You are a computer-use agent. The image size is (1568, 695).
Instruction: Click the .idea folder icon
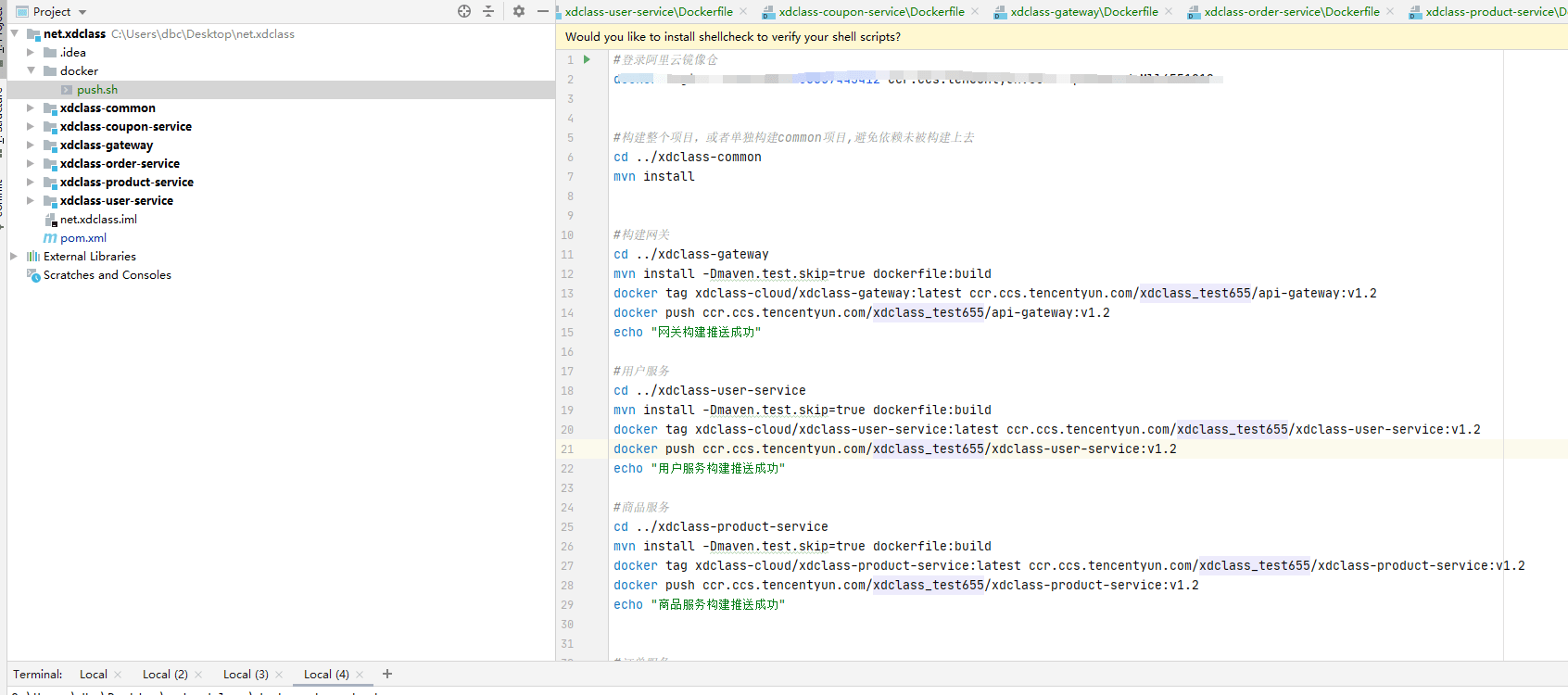coord(50,53)
